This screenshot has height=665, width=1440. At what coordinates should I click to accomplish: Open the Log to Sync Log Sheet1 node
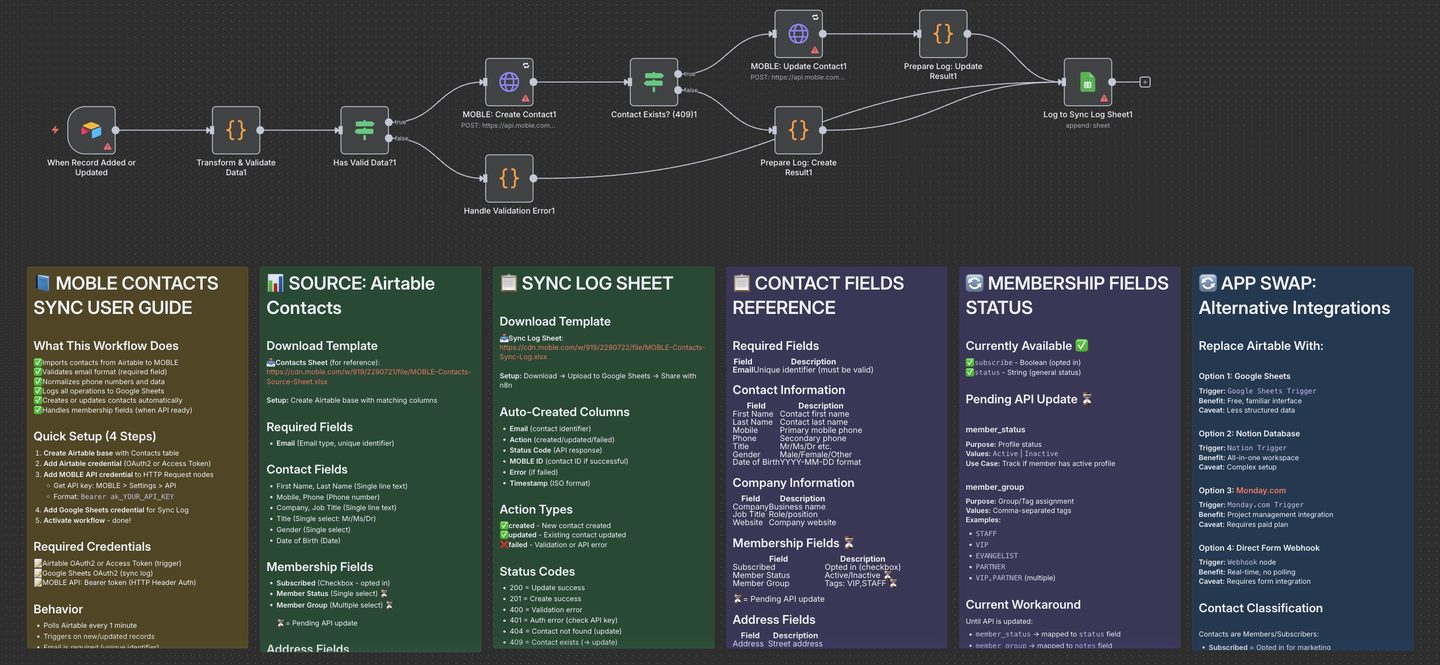click(1087, 82)
